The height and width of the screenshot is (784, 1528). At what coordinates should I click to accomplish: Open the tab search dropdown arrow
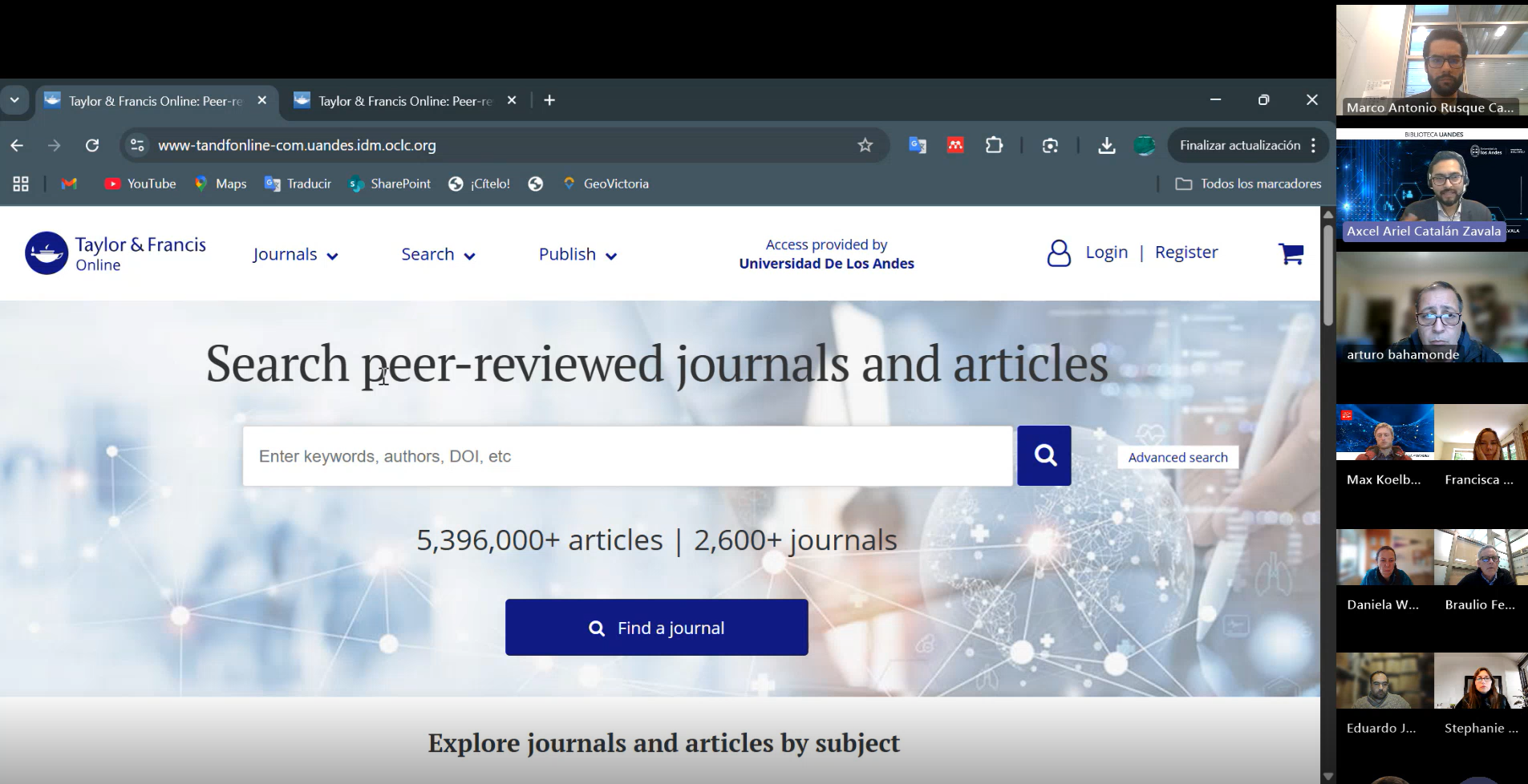tap(14, 100)
